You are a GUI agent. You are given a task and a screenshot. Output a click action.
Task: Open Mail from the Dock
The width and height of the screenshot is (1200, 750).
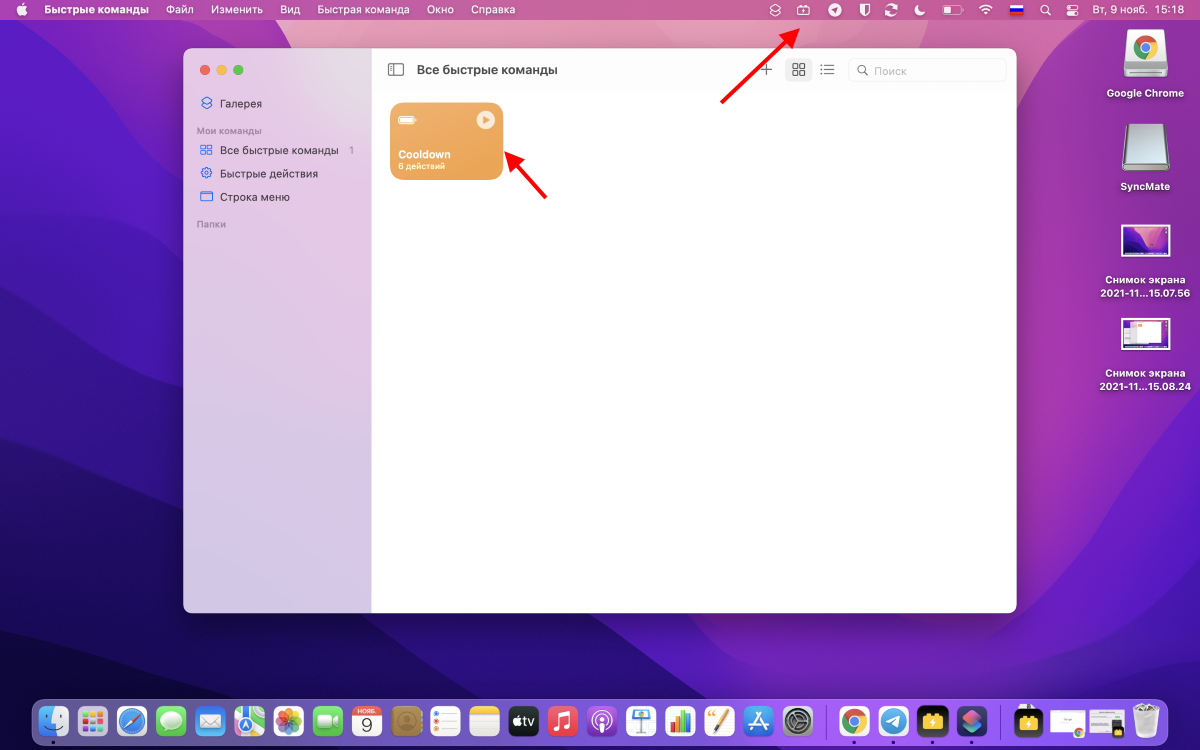[210, 720]
